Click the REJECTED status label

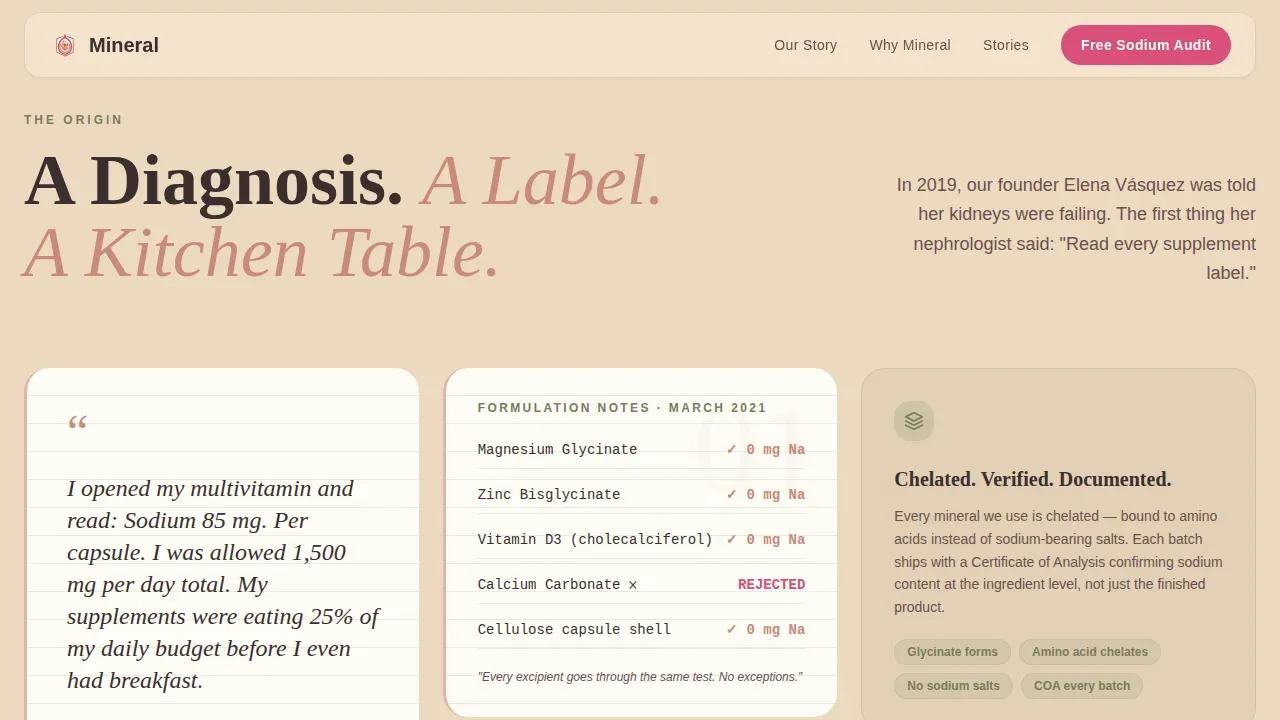pyautogui.click(x=771, y=585)
